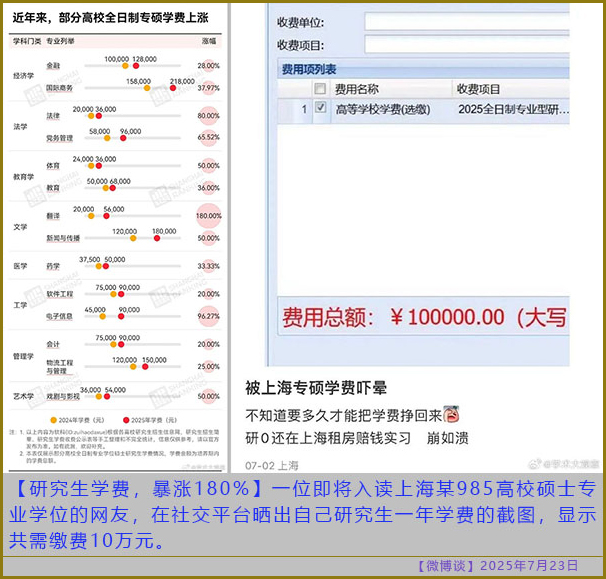Viewport: 606px width, 579px height.
Task: Click the 80.00% increase bubble
Action: (x=209, y=116)
